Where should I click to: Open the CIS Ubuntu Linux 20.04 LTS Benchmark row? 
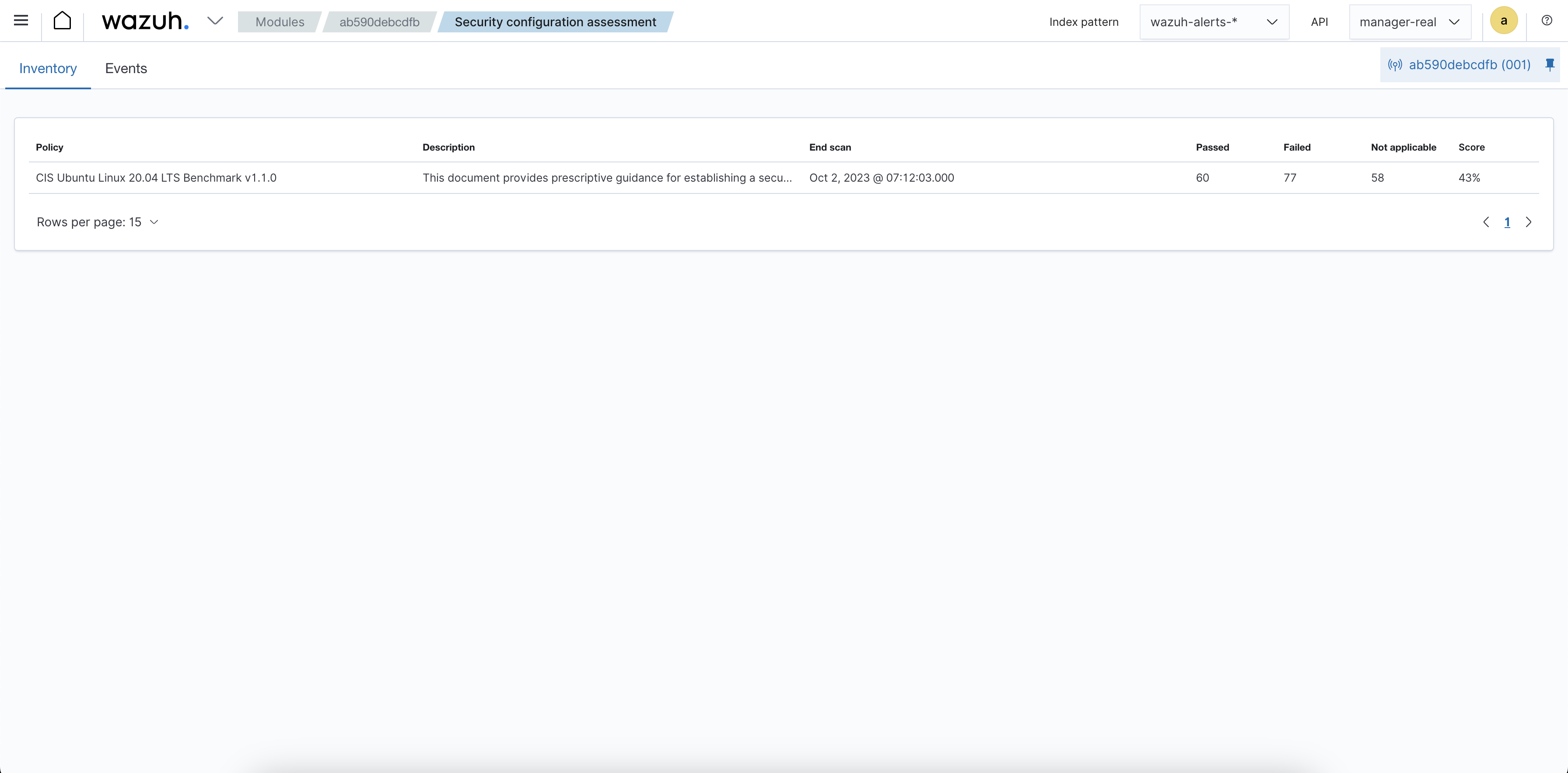coord(156,177)
